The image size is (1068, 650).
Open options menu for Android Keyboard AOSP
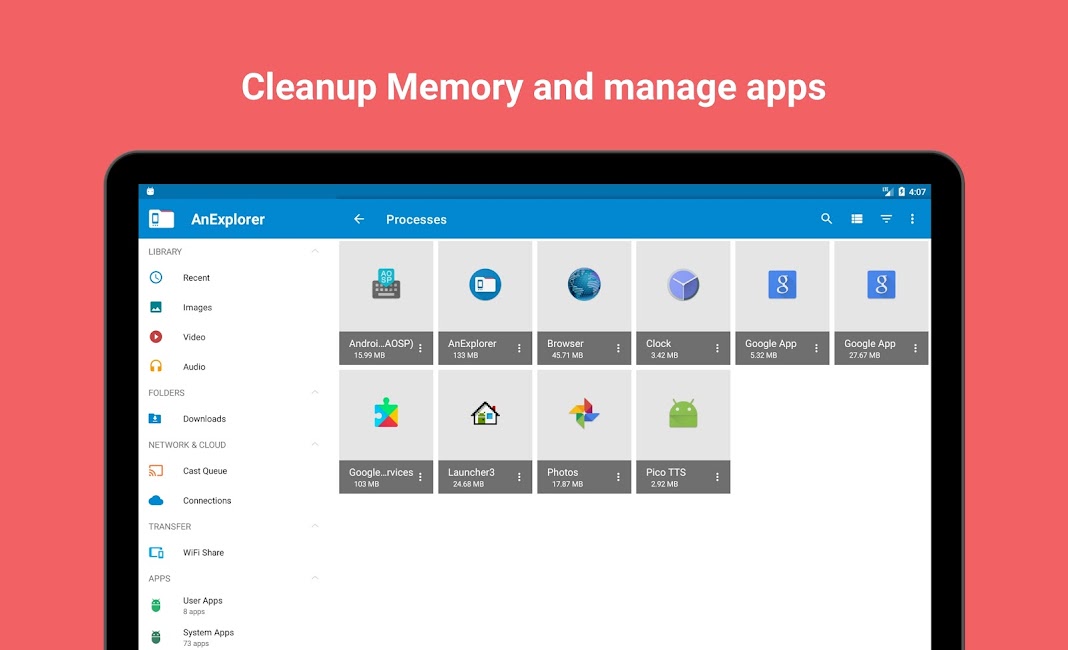[x=420, y=348]
